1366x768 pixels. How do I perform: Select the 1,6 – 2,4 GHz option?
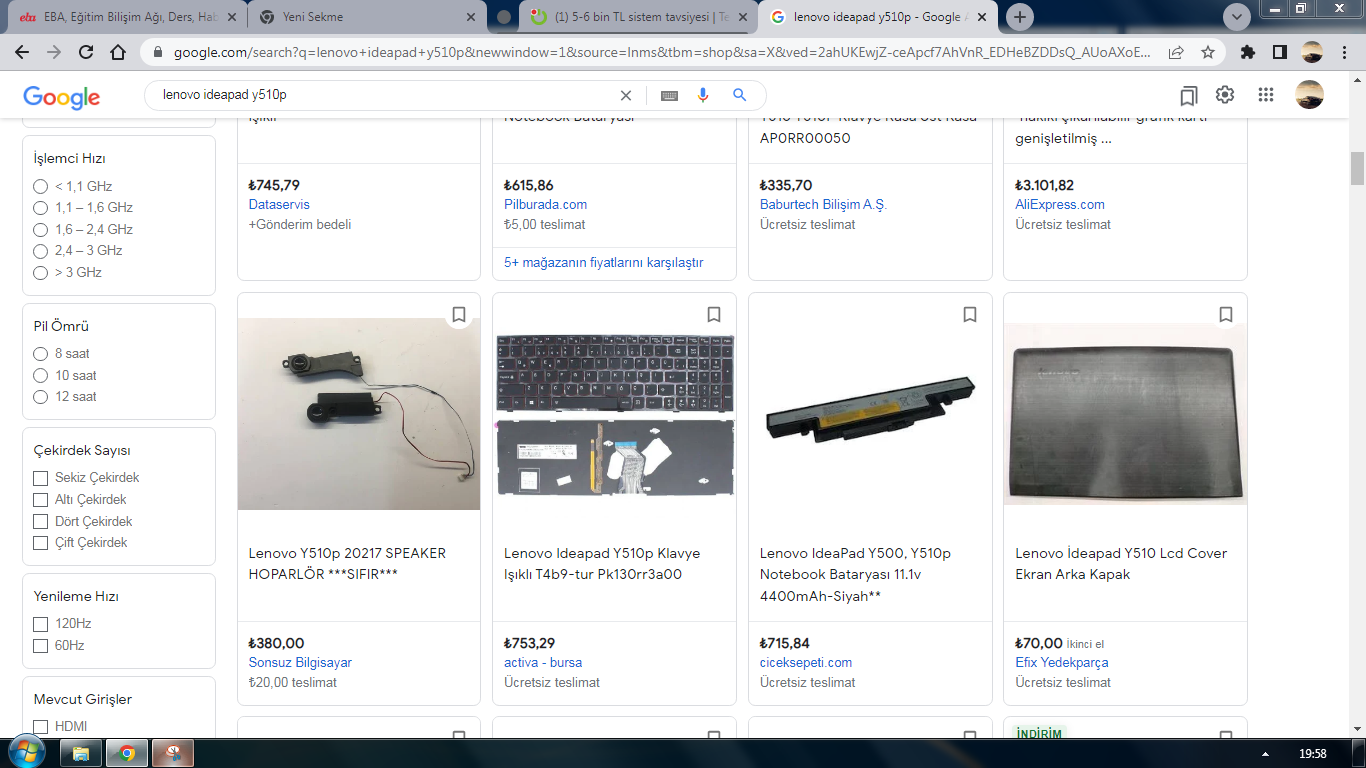40,230
